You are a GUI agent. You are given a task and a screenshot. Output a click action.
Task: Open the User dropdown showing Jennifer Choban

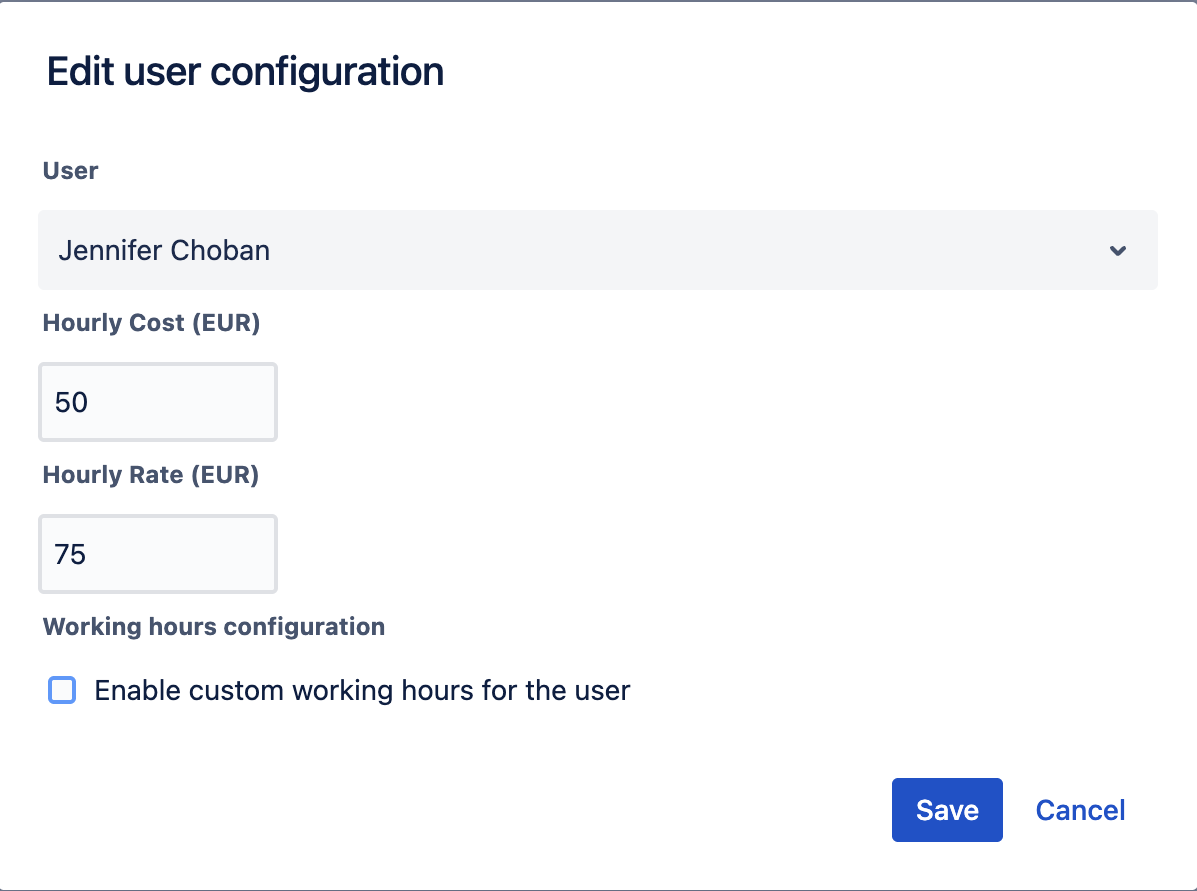[597, 250]
